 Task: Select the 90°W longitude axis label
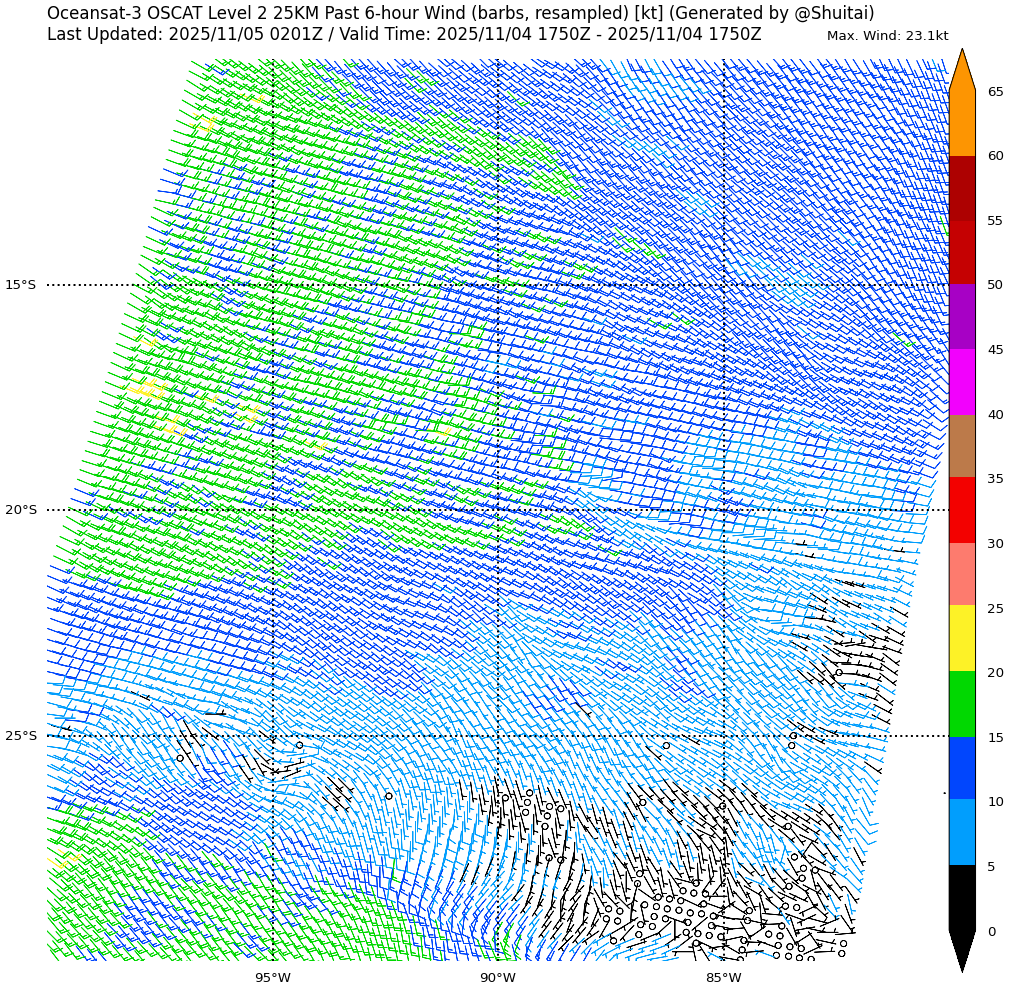[498, 978]
